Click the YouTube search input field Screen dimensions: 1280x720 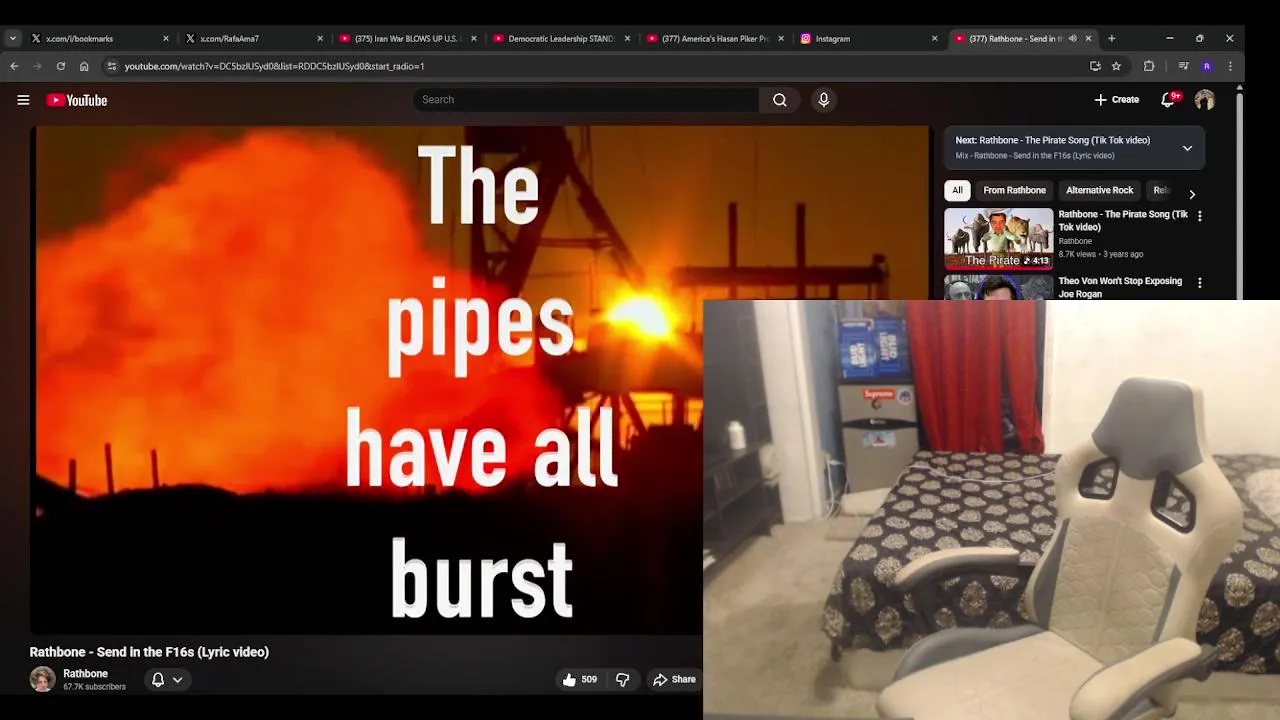pos(586,100)
